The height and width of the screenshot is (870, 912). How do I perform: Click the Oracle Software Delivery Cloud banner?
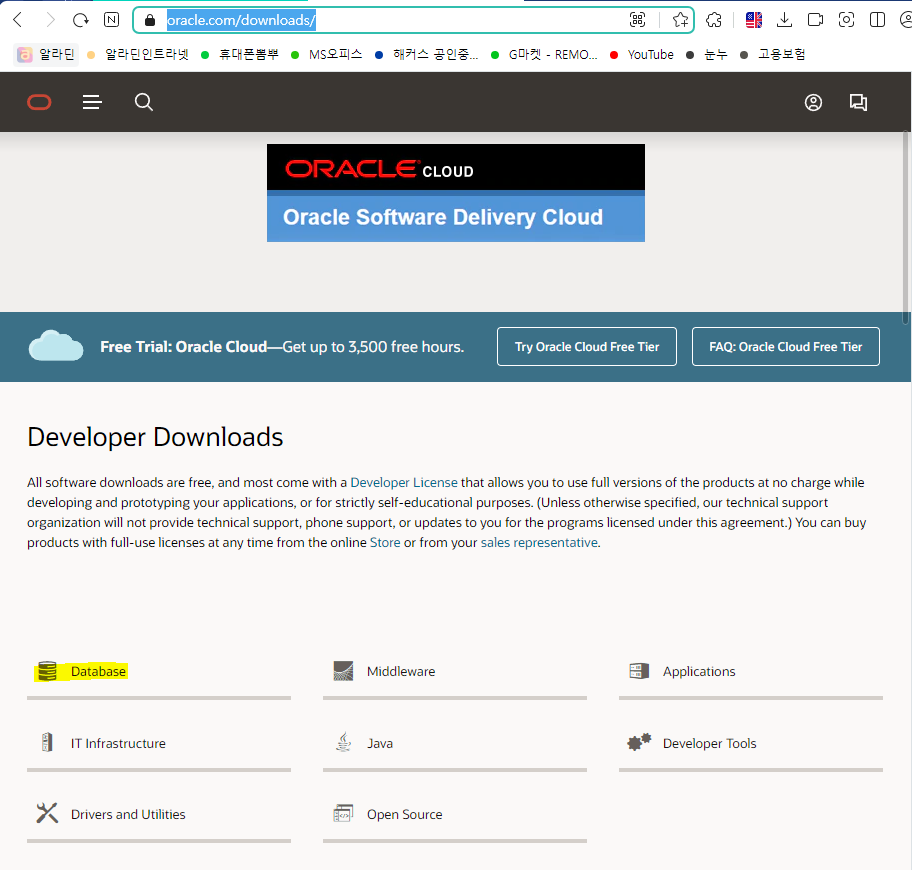455,192
